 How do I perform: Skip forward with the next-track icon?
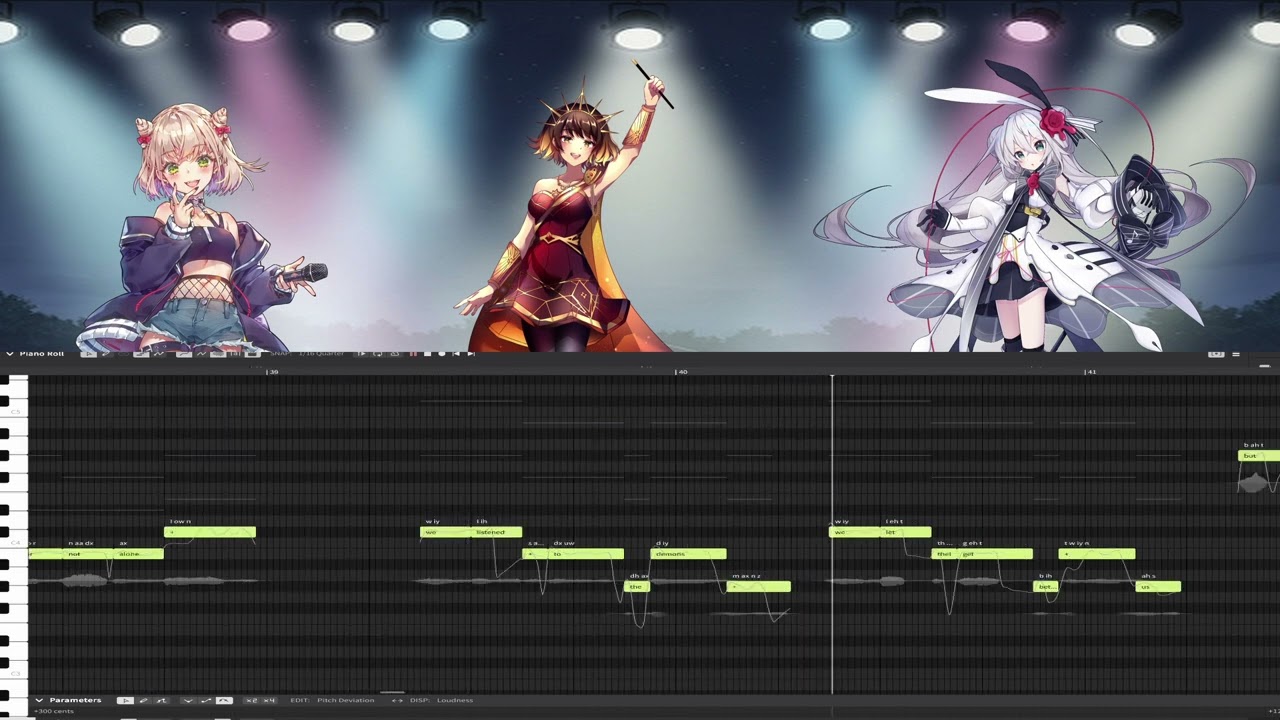(471, 354)
